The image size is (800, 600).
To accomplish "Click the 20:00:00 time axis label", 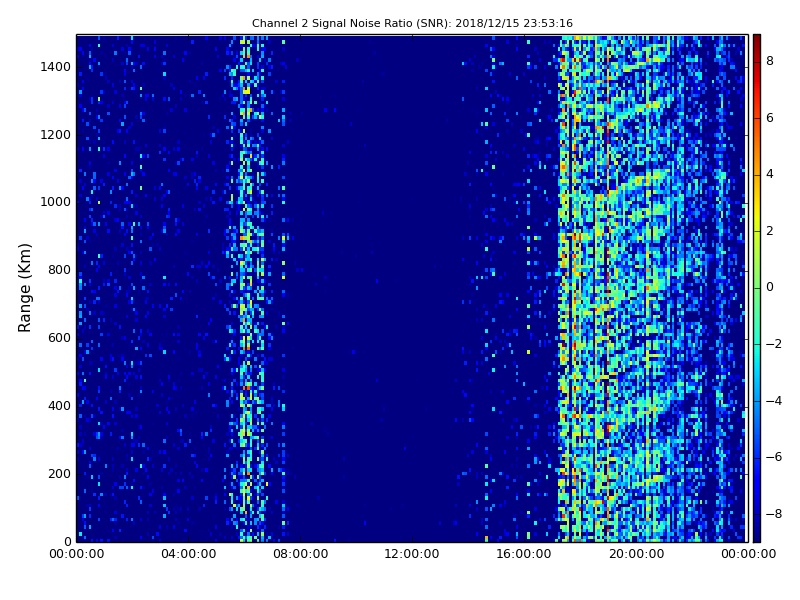I will click(636, 554).
